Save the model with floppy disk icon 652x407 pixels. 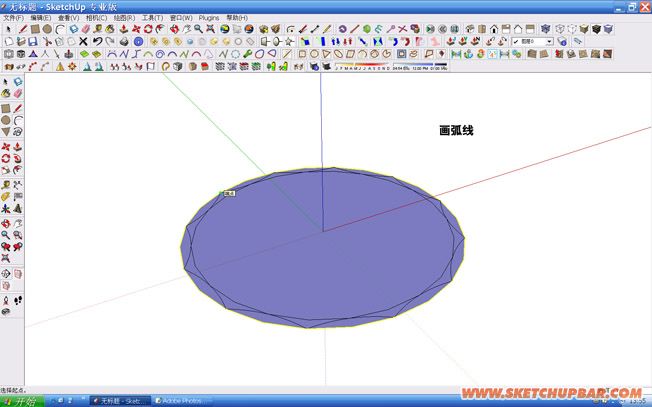coord(33,42)
